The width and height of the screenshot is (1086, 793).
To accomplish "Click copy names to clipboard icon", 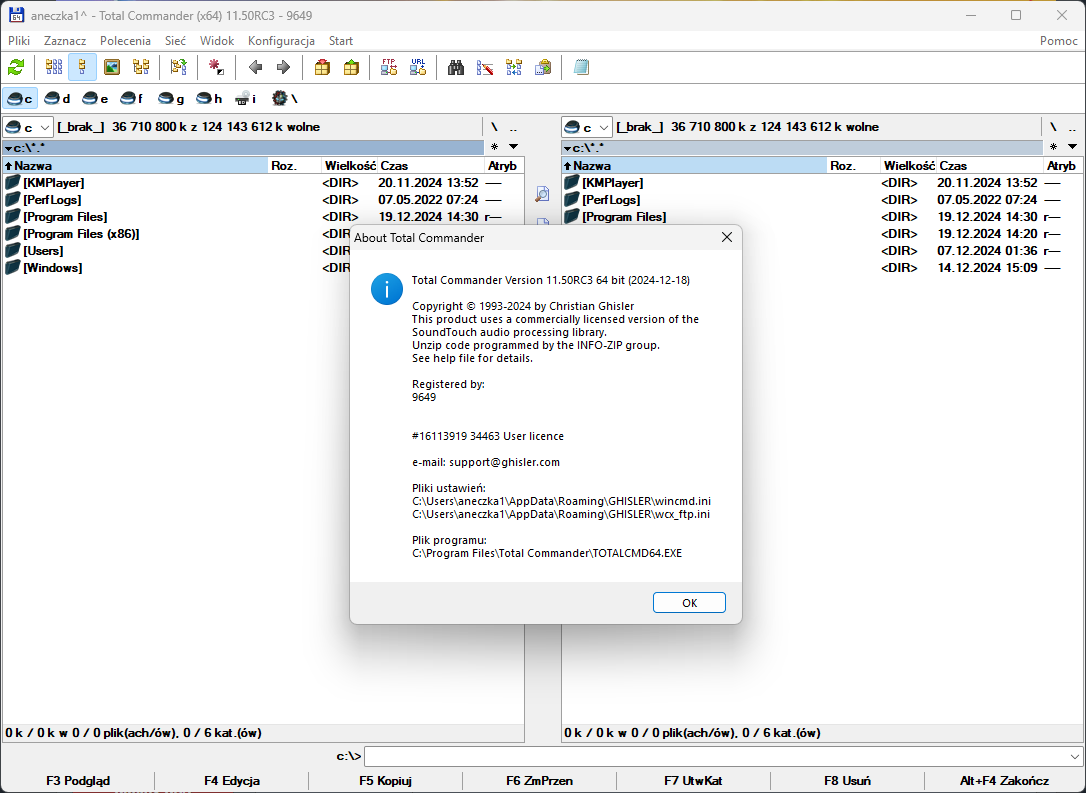I will coord(543,67).
